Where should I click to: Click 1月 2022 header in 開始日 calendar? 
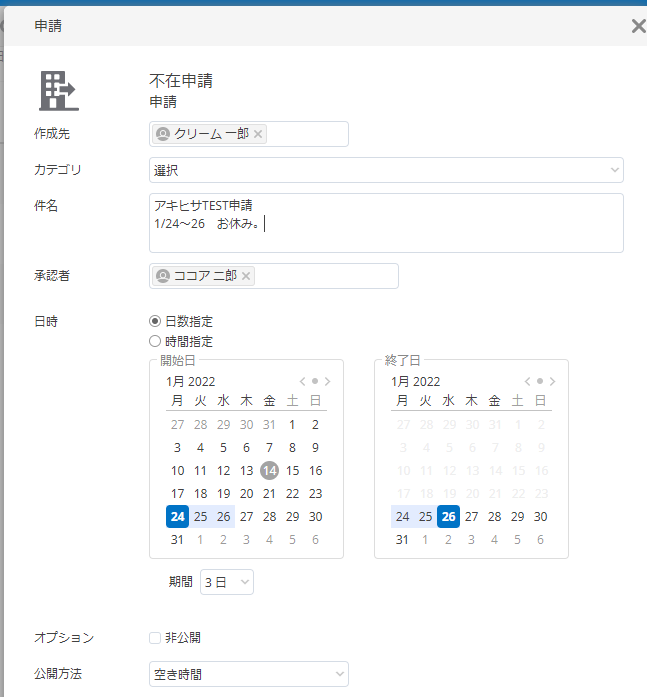point(191,381)
